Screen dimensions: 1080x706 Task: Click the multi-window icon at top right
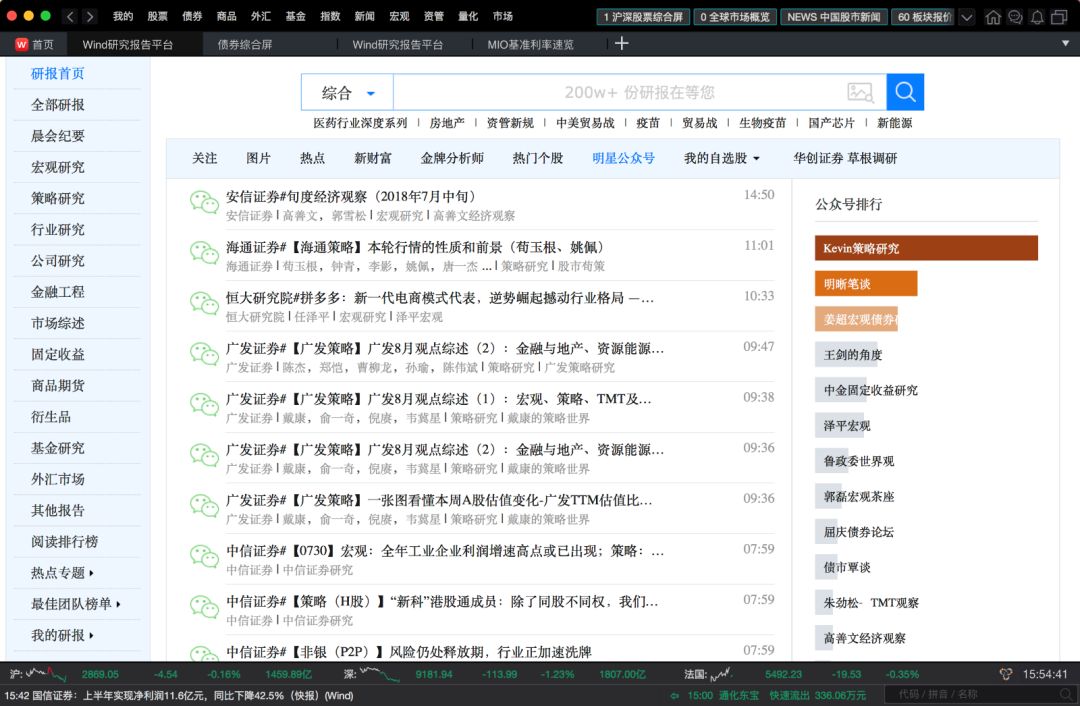1058,16
